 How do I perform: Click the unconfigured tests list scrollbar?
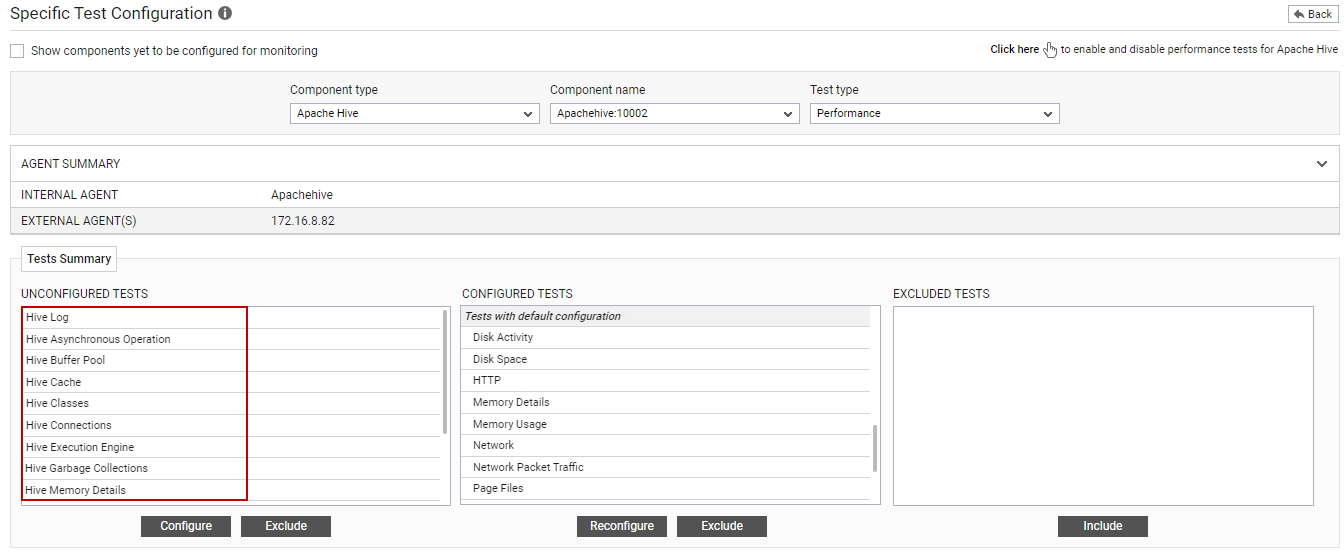click(x=445, y=372)
